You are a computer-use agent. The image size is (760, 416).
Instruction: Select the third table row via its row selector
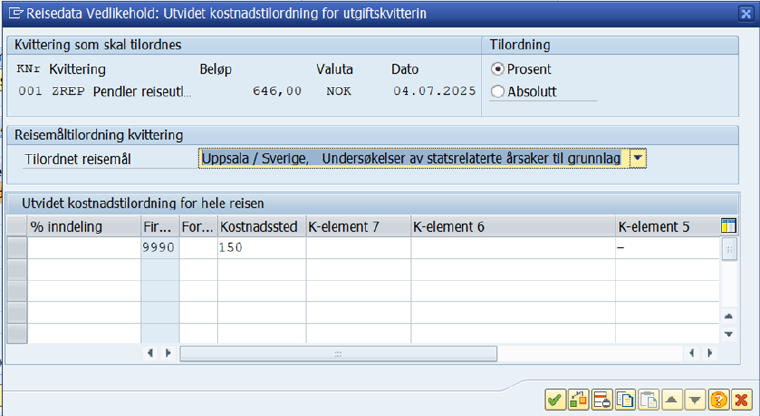(17, 291)
